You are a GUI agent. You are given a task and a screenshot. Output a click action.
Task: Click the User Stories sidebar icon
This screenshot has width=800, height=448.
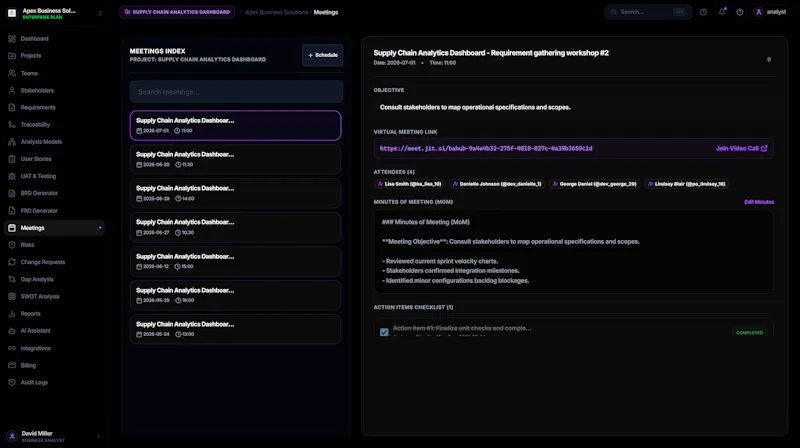coord(12,159)
